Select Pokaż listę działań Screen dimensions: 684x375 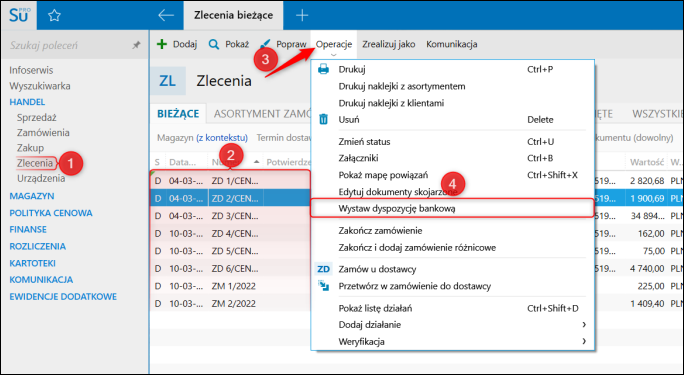(x=375, y=308)
